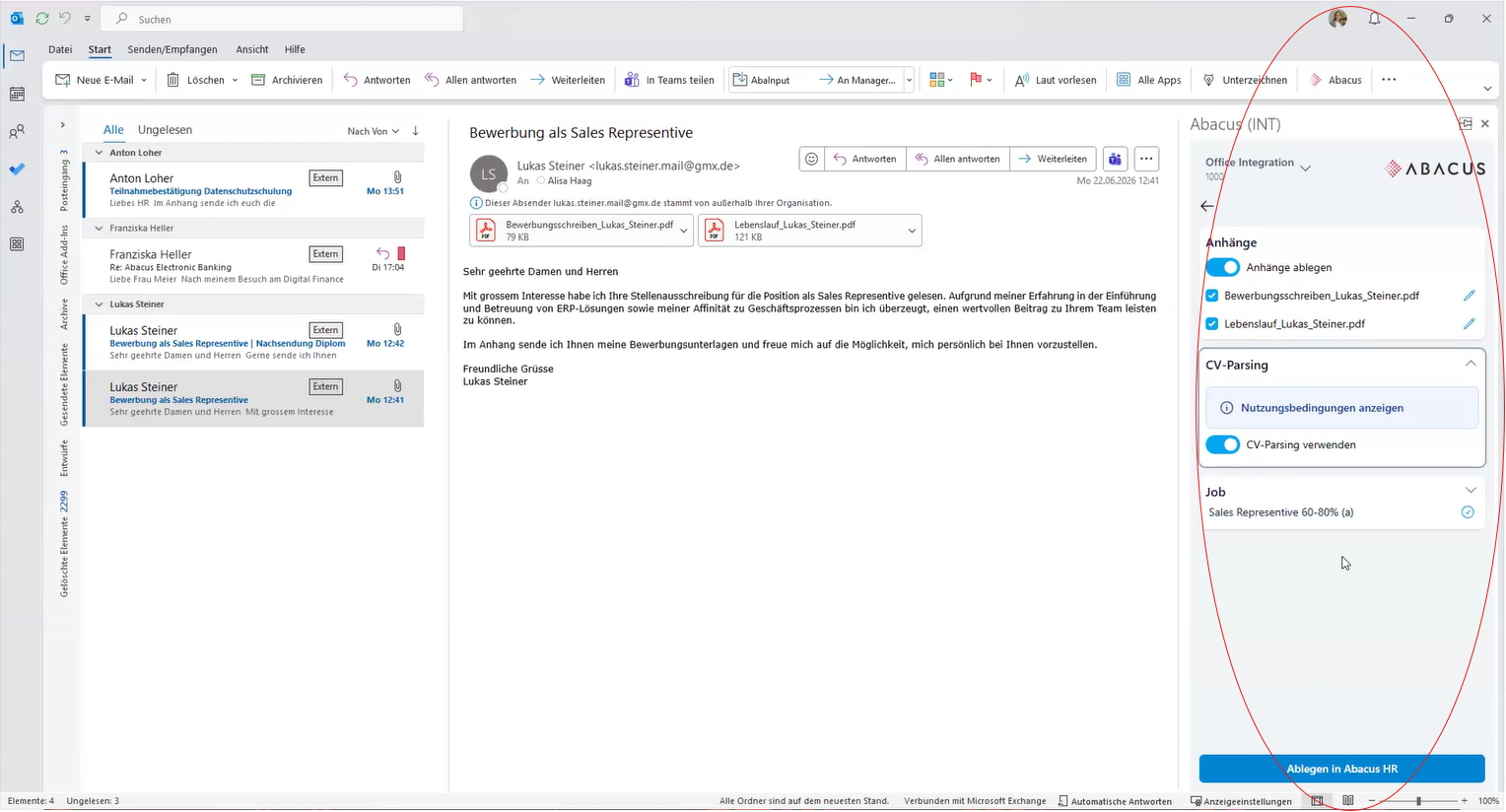Click Weiterleiten in the message header

click(x=1053, y=159)
